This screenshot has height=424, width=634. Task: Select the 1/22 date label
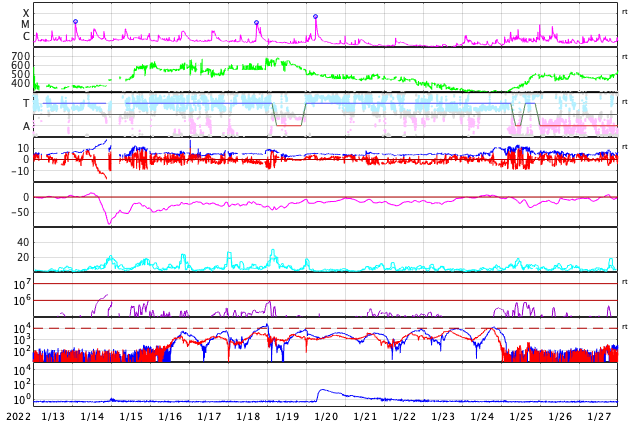[404, 416]
